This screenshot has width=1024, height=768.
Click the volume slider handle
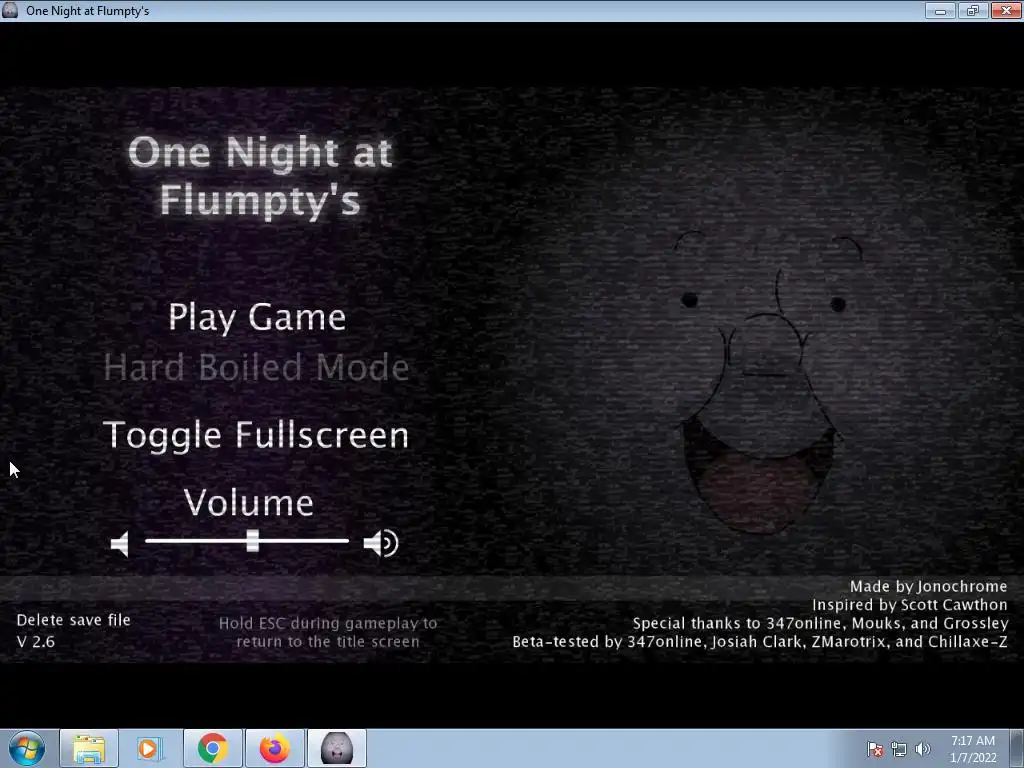(253, 541)
